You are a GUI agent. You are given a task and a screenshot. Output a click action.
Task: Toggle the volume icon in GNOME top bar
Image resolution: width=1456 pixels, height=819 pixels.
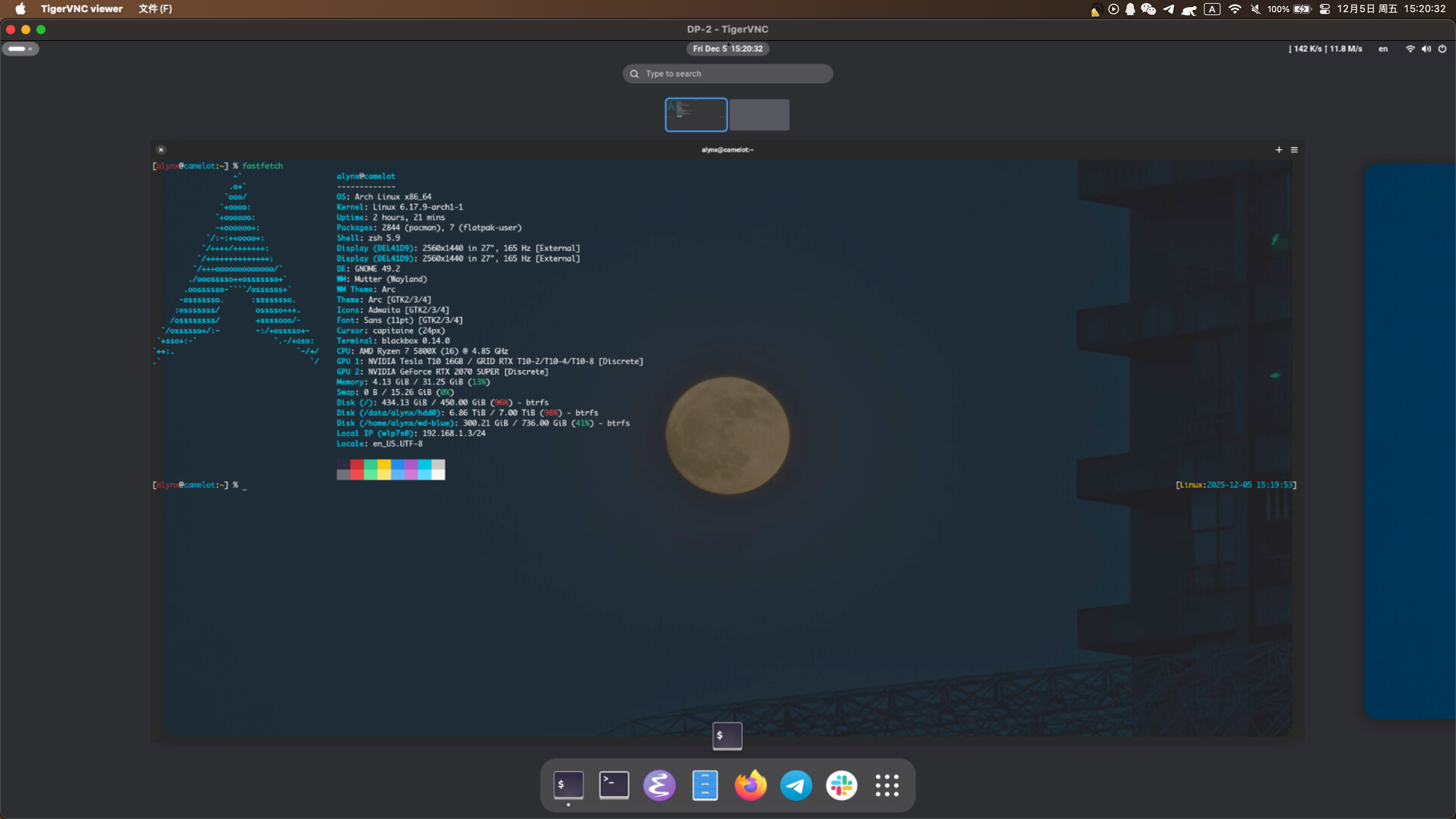point(1426,49)
